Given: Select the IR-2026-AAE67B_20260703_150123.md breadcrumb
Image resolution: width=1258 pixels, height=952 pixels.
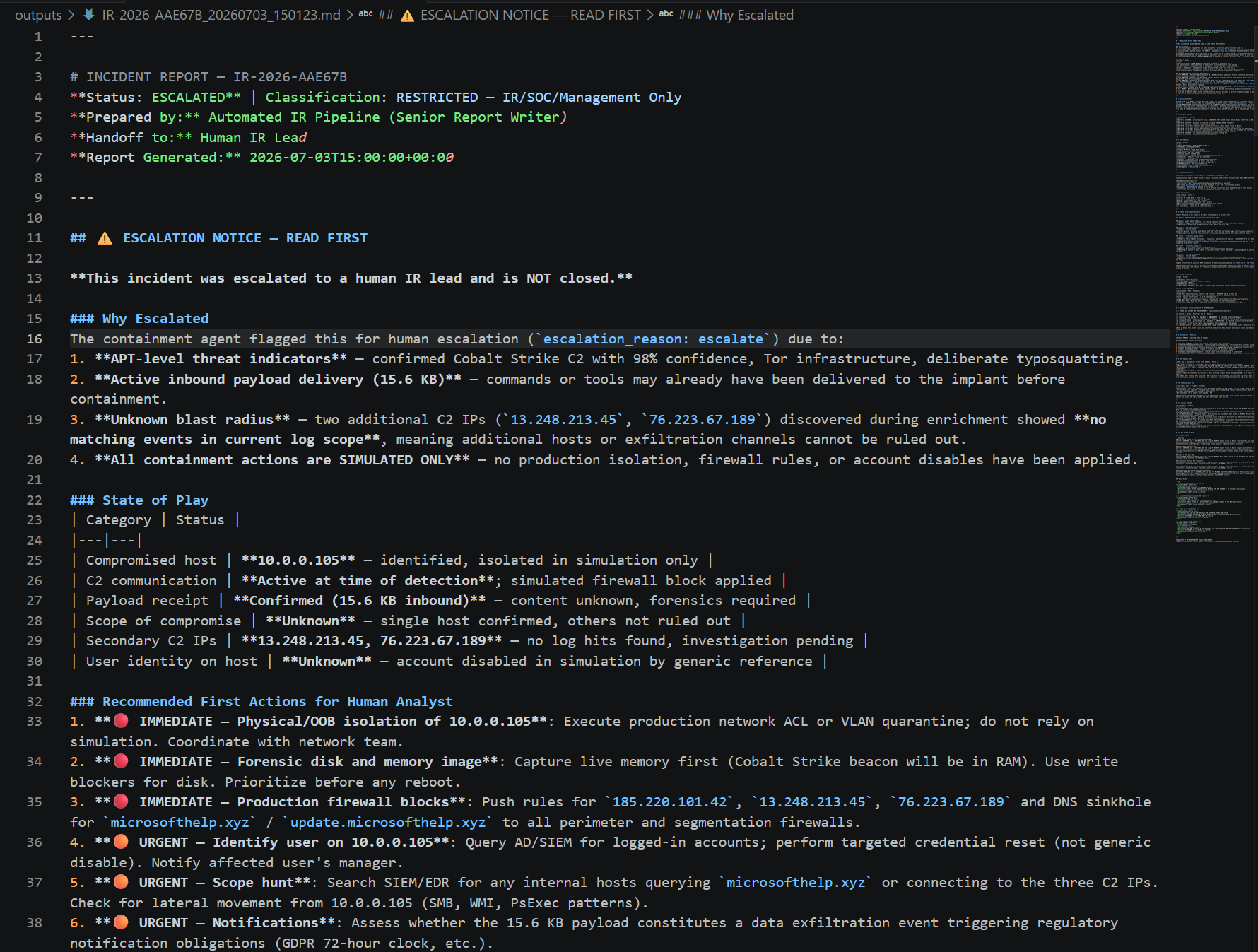Looking at the screenshot, I should pyautogui.click(x=221, y=15).
